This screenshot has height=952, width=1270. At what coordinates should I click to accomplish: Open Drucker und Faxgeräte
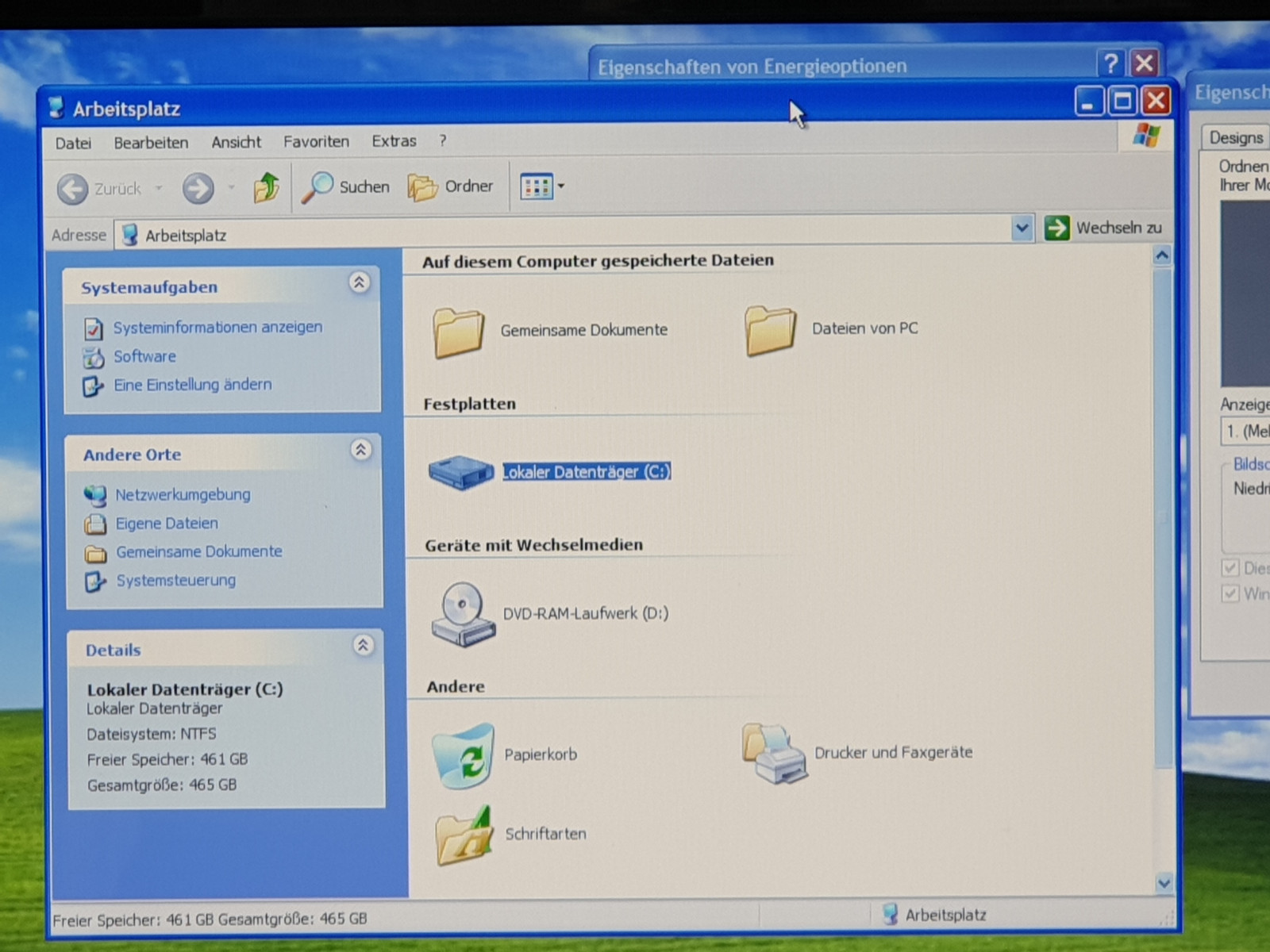[775, 754]
